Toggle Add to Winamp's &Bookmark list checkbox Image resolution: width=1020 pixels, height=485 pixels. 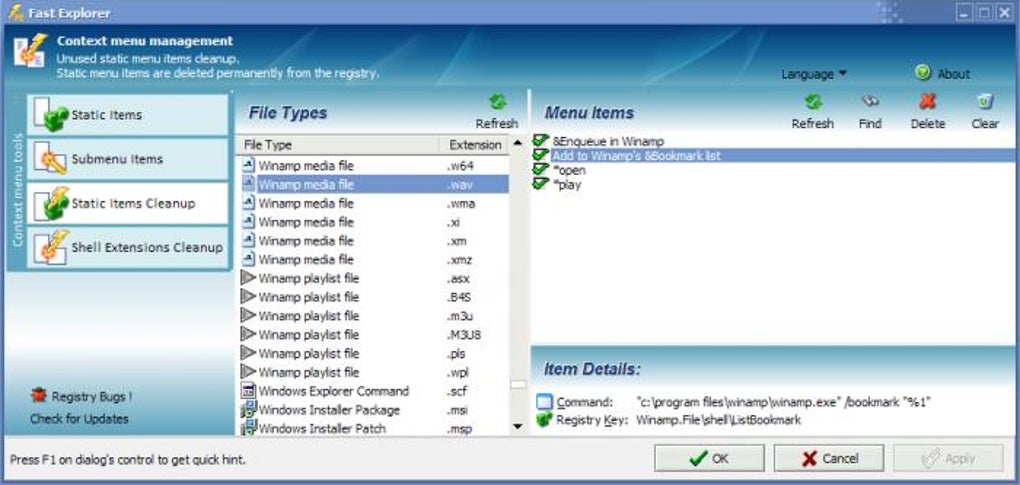541,155
